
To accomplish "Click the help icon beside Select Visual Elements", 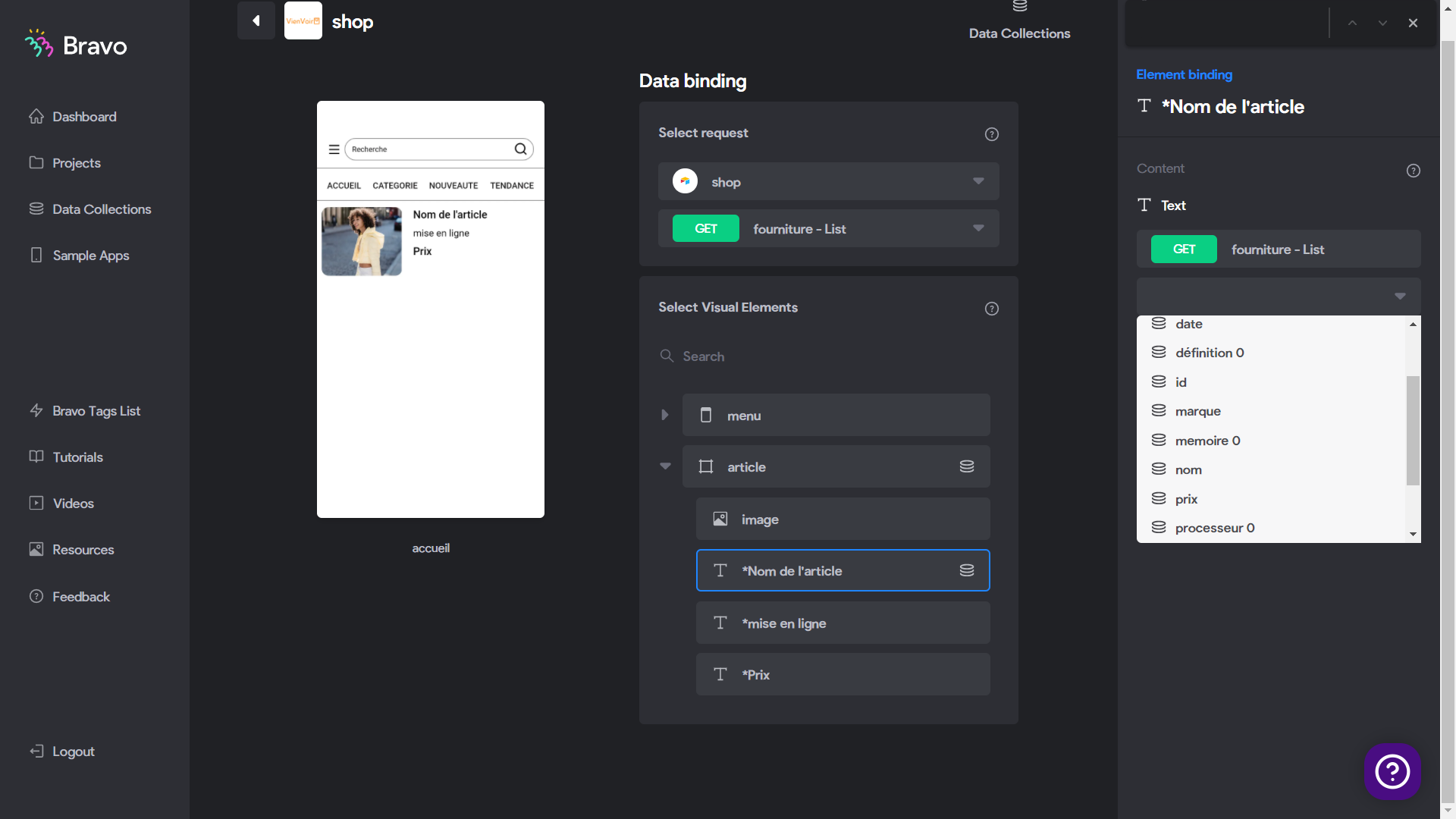I will [991, 309].
